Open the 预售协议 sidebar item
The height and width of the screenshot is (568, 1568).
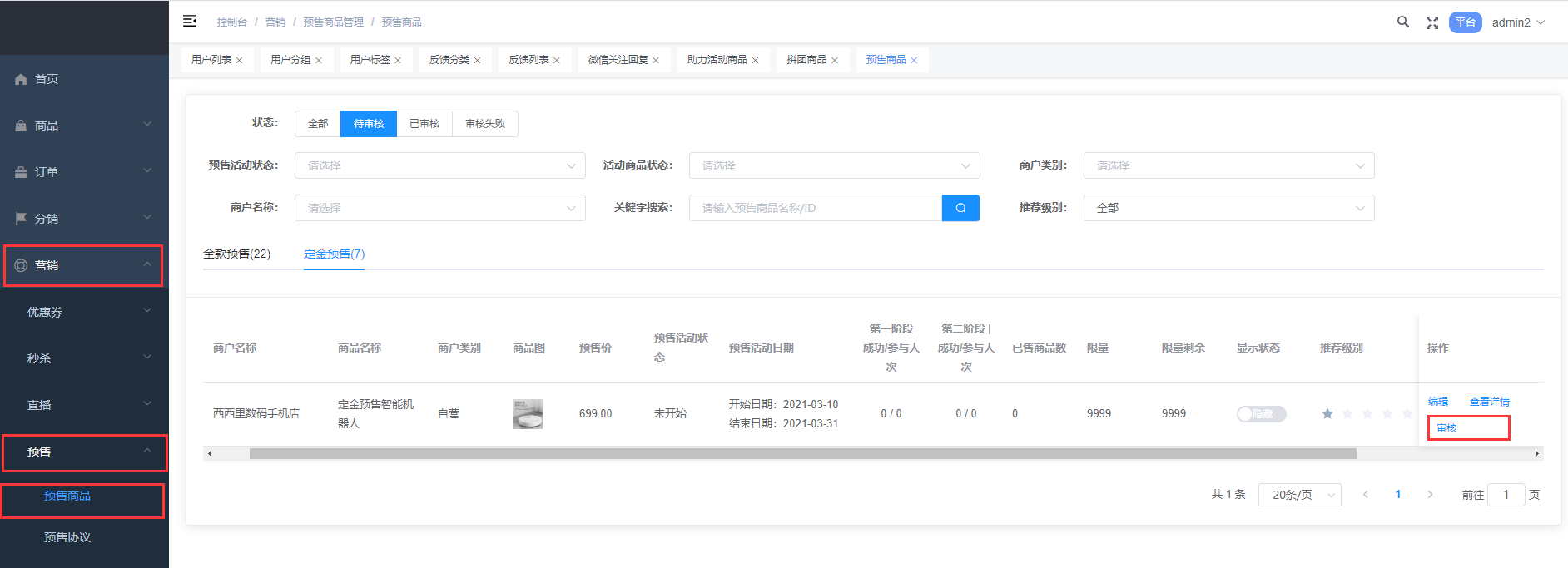coord(67,537)
